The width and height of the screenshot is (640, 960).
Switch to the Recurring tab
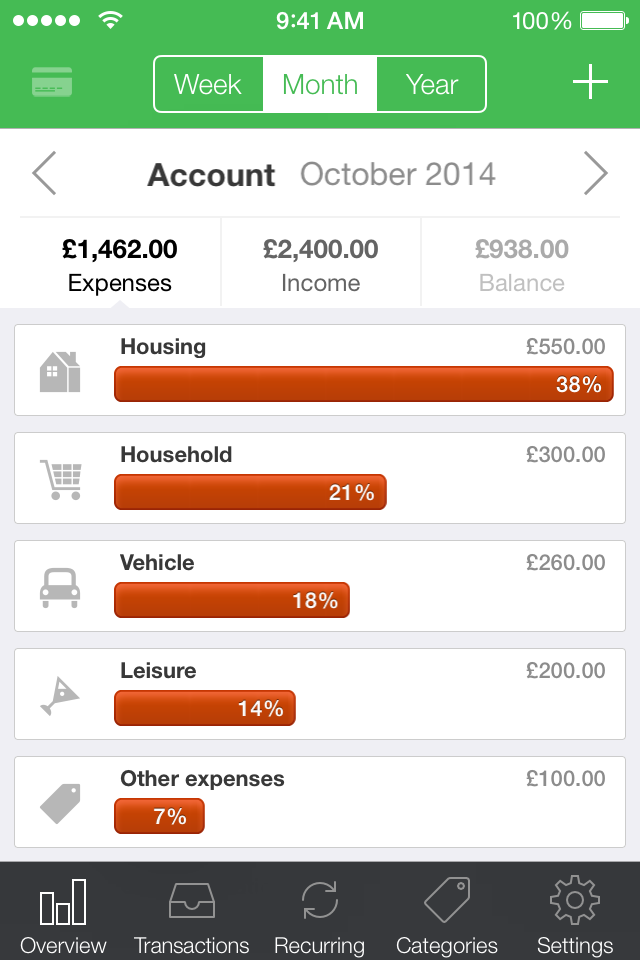(x=320, y=916)
